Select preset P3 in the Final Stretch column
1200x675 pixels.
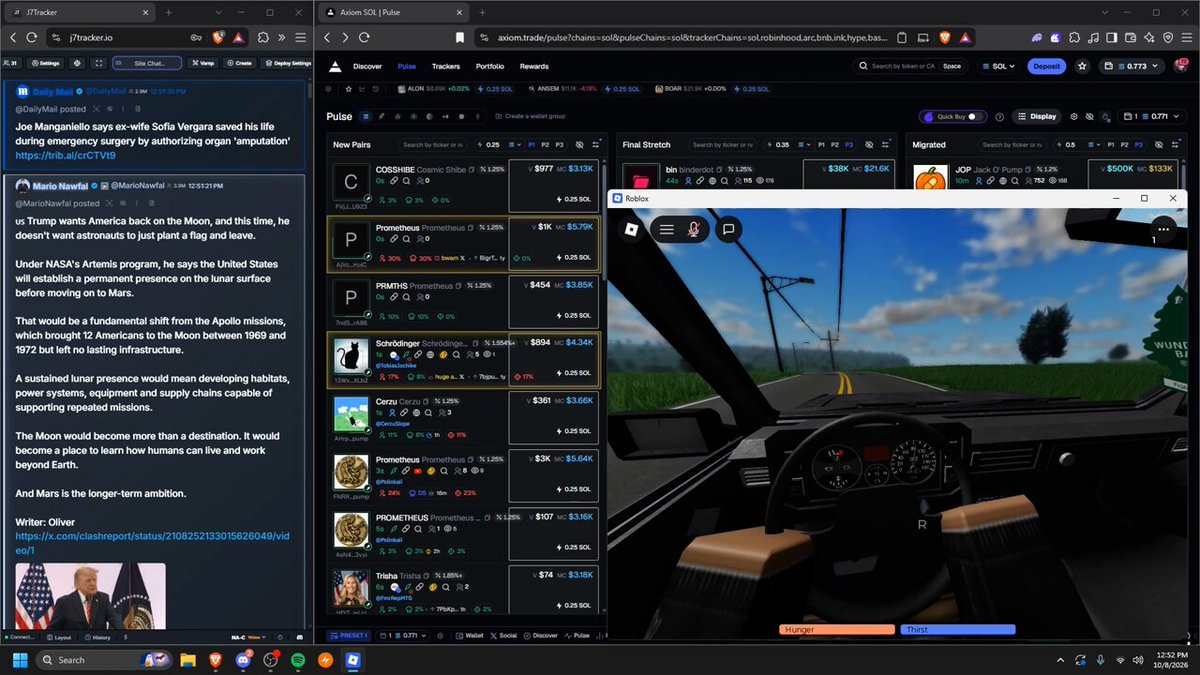850,145
